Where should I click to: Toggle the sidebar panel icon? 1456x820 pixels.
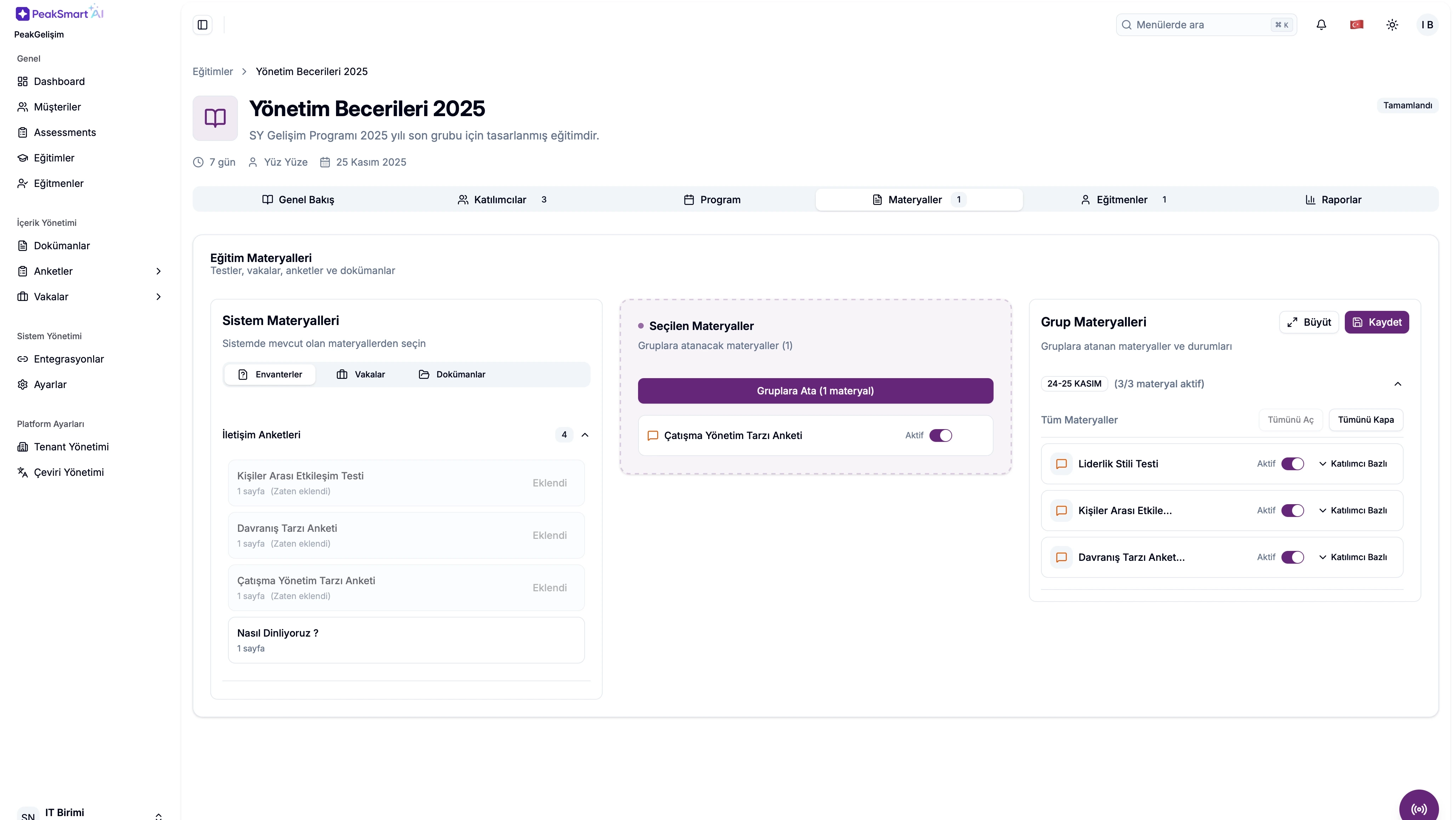[x=202, y=25]
